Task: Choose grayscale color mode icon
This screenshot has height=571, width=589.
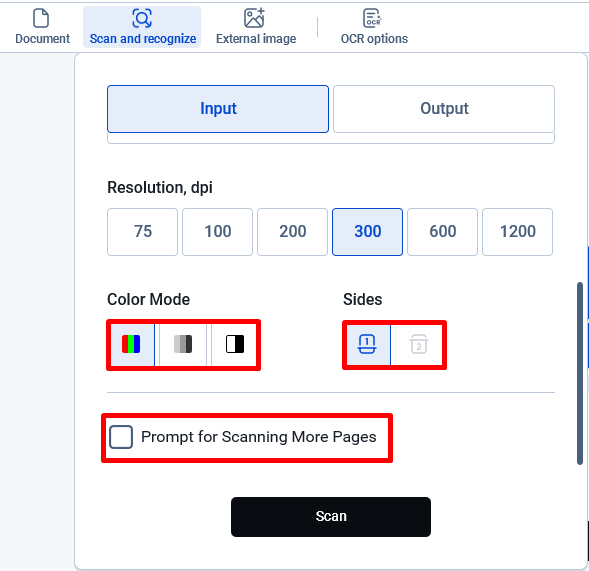Action: 183,344
